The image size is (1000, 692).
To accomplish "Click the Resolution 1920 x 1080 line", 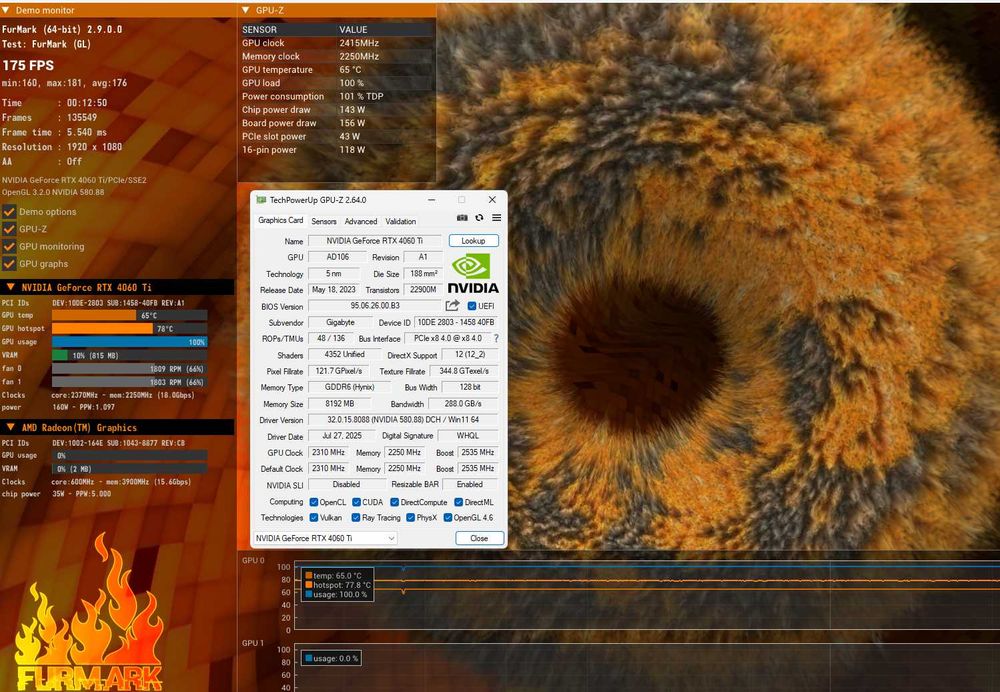I will coord(62,147).
